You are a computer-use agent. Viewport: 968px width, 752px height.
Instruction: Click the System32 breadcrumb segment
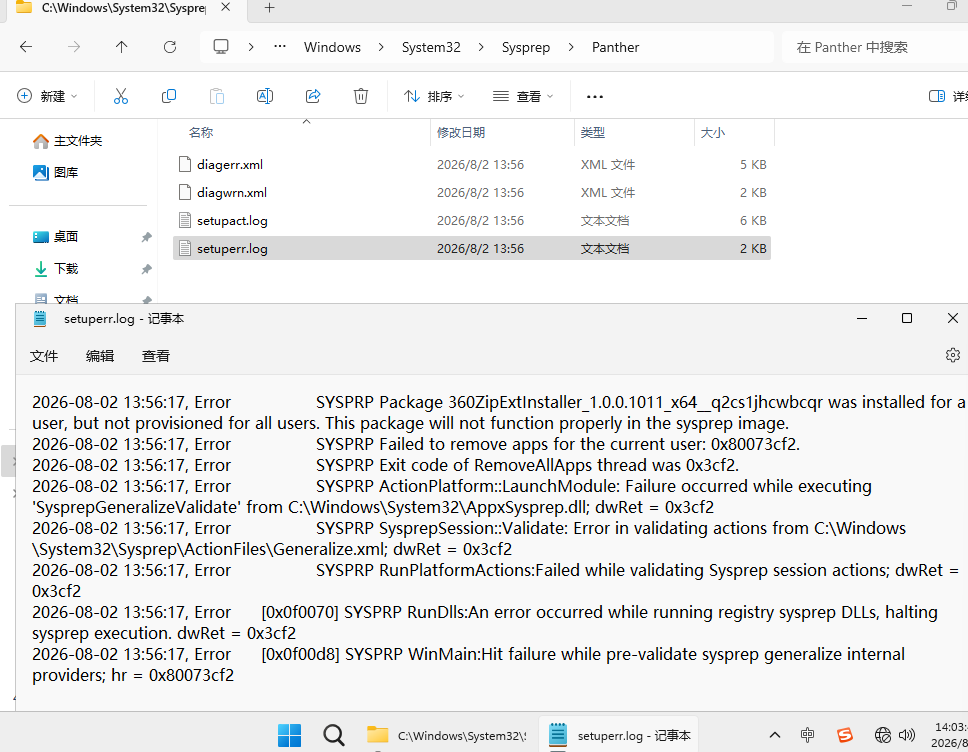click(x=431, y=47)
